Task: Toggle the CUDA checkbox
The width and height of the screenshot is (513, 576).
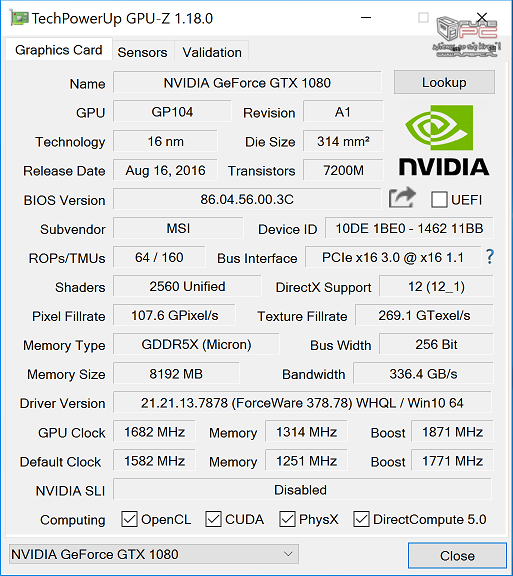Action: point(214,519)
